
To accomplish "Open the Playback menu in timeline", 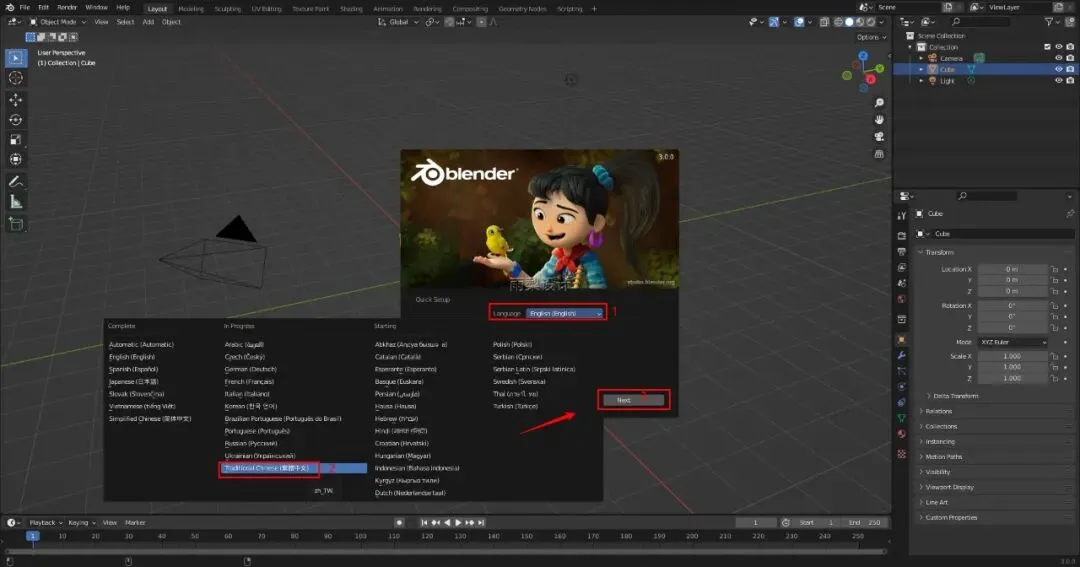I will click(45, 523).
